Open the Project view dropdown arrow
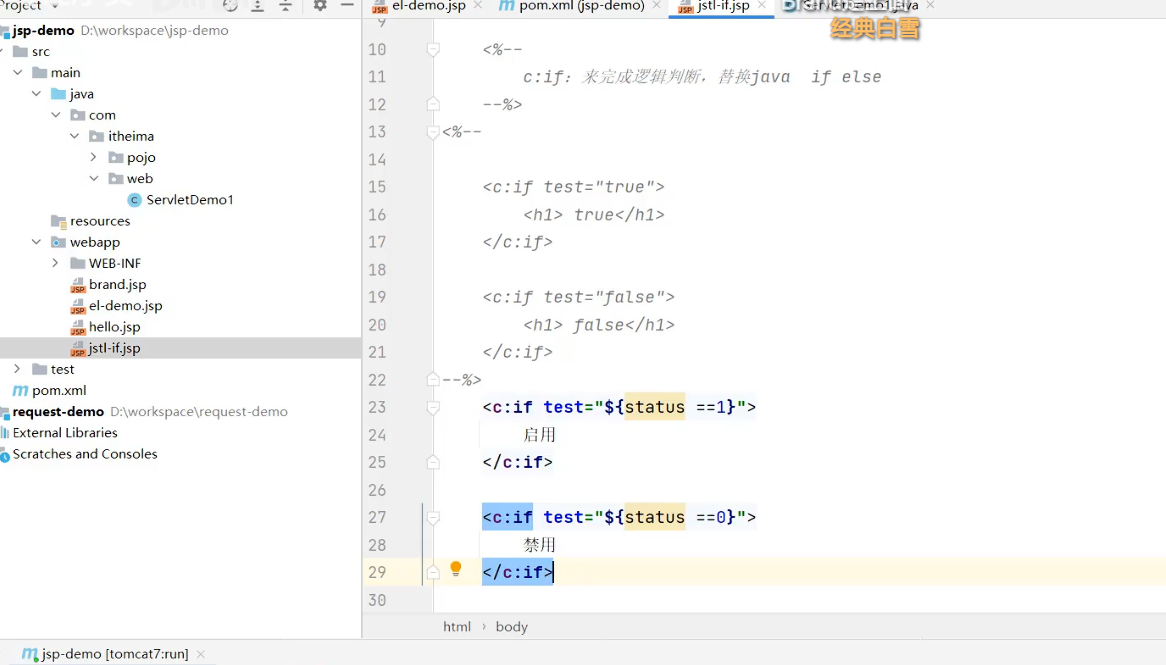 54,5
